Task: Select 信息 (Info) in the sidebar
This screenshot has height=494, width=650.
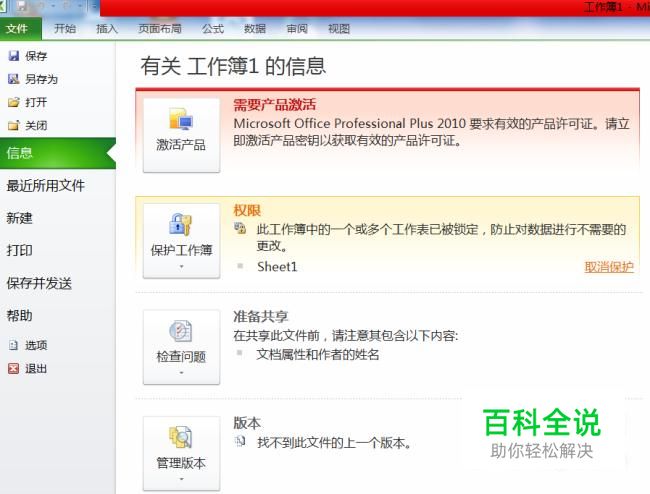Action: pos(58,153)
